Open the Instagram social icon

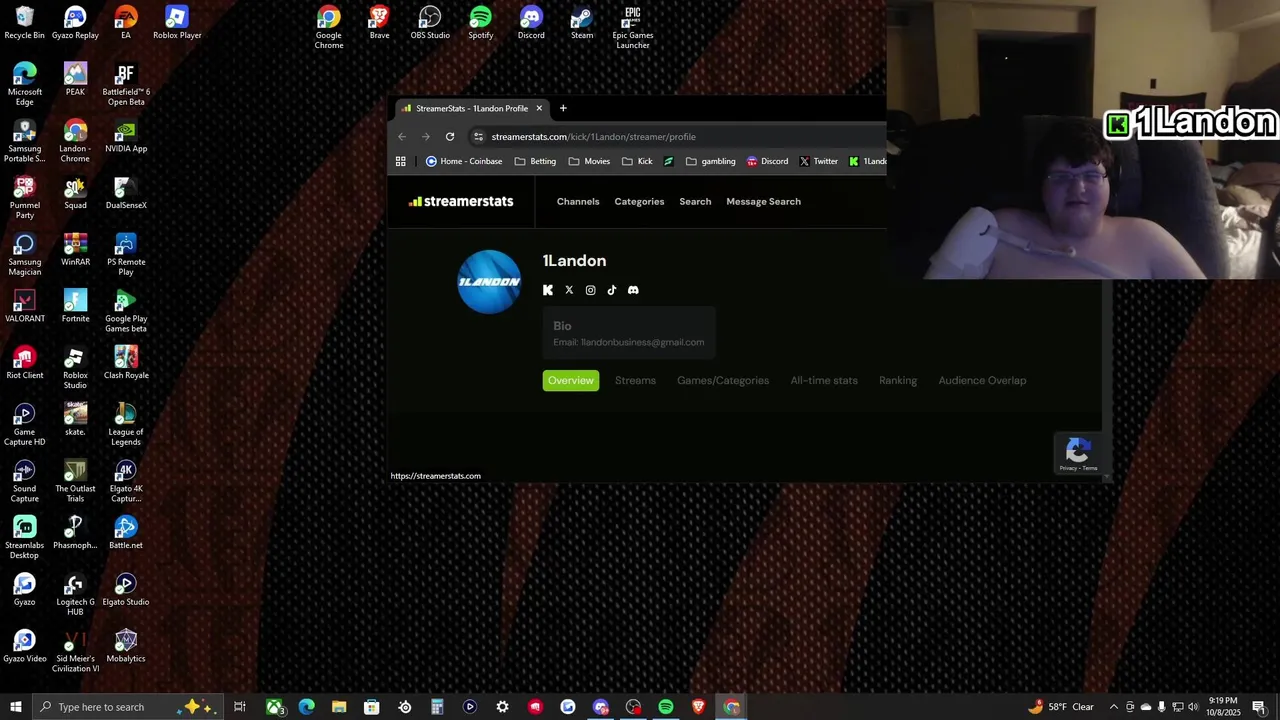point(590,290)
